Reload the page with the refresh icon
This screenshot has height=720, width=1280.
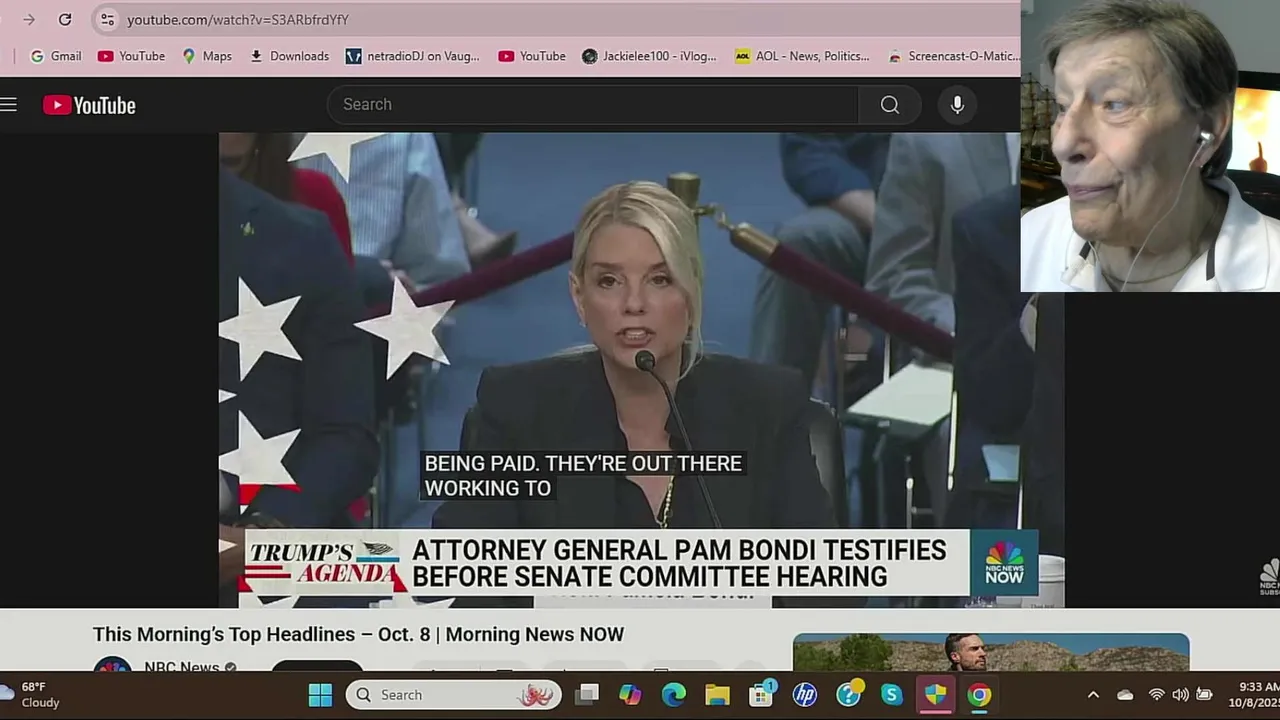click(65, 19)
